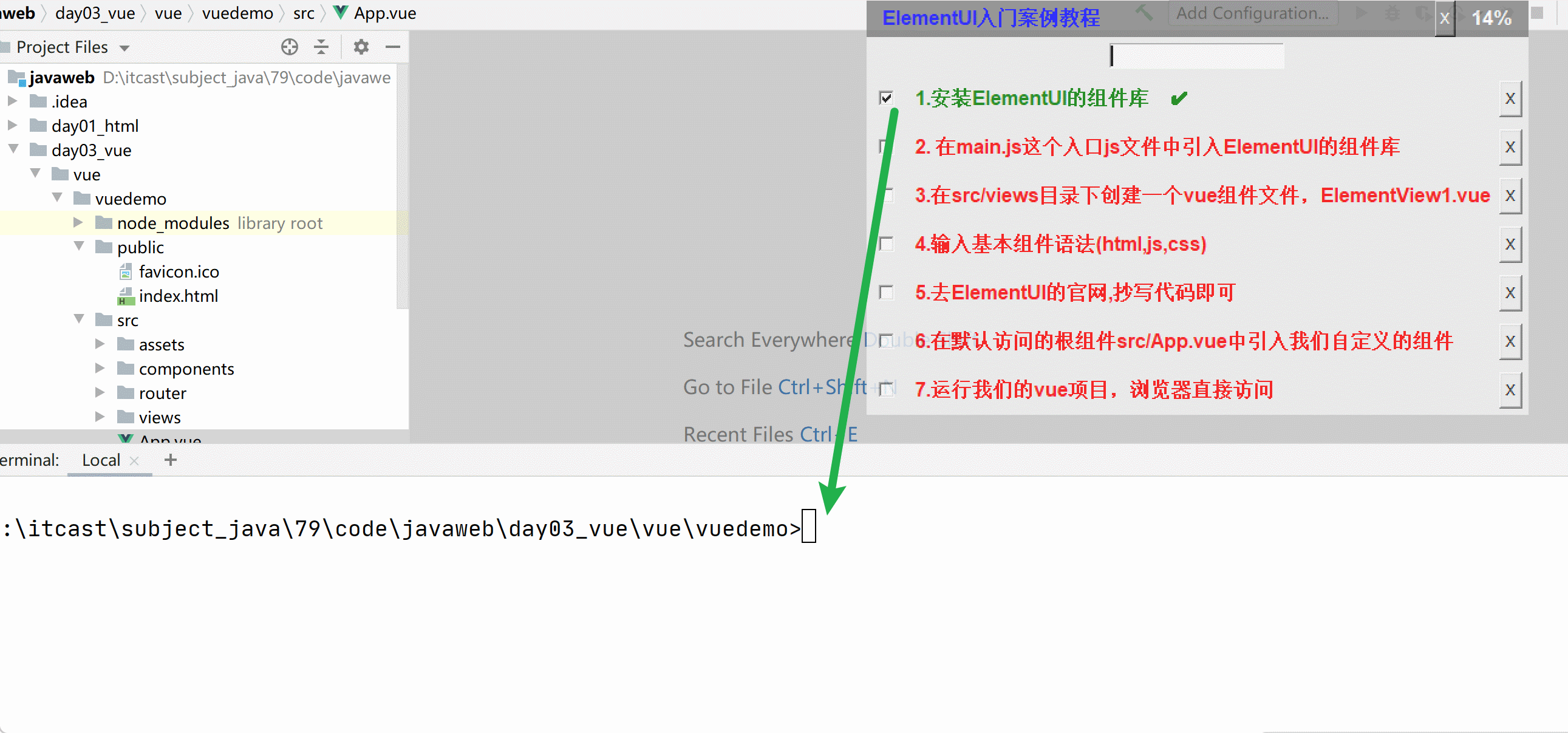The height and width of the screenshot is (733, 1568).
Task: Remove step 2 with its X button
Action: click(x=1510, y=147)
